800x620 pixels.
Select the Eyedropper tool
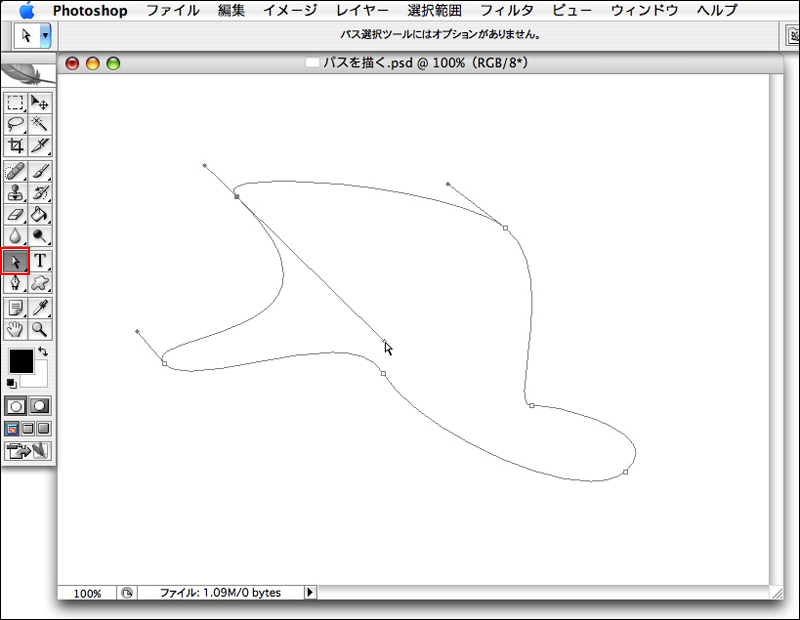(40, 307)
